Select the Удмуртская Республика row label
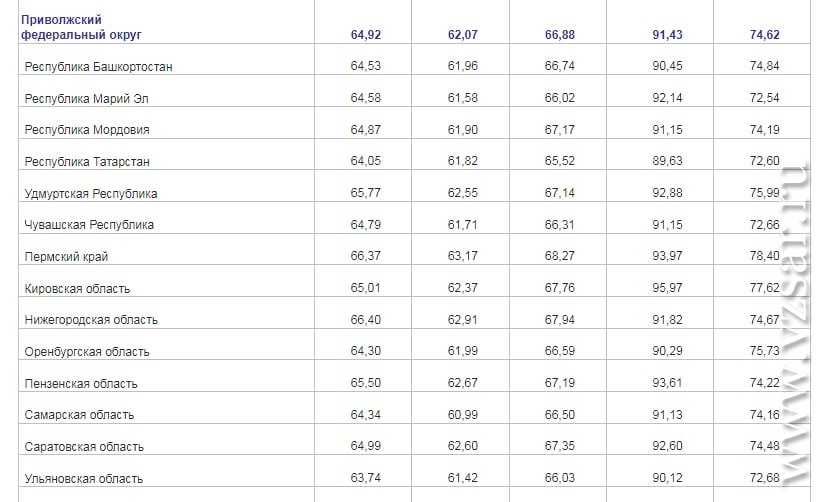The height and width of the screenshot is (502, 824). (x=91, y=194)
